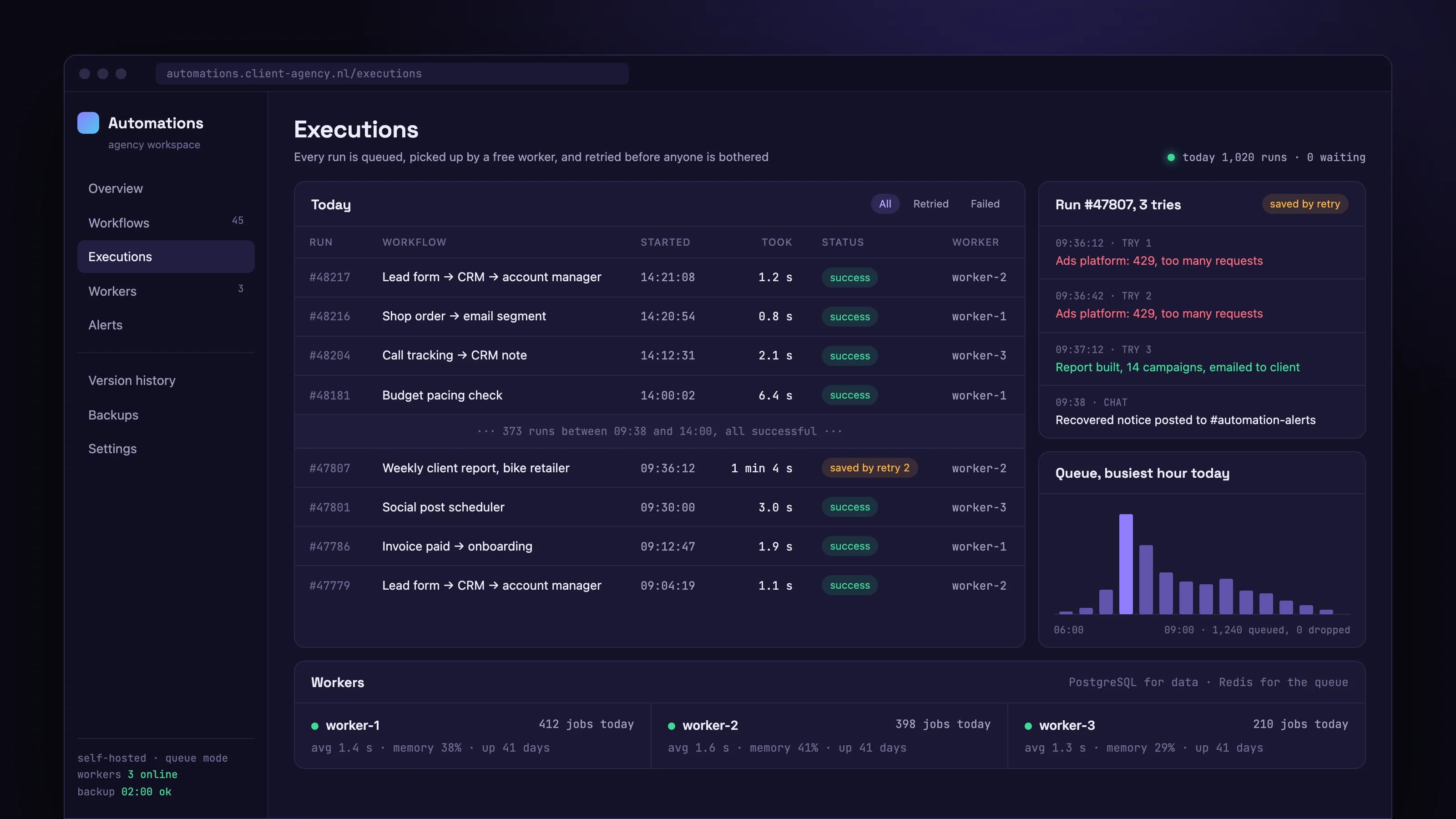Show only Failed runs
Screen dimensions: 1456x819
click(x=985, y=203)
